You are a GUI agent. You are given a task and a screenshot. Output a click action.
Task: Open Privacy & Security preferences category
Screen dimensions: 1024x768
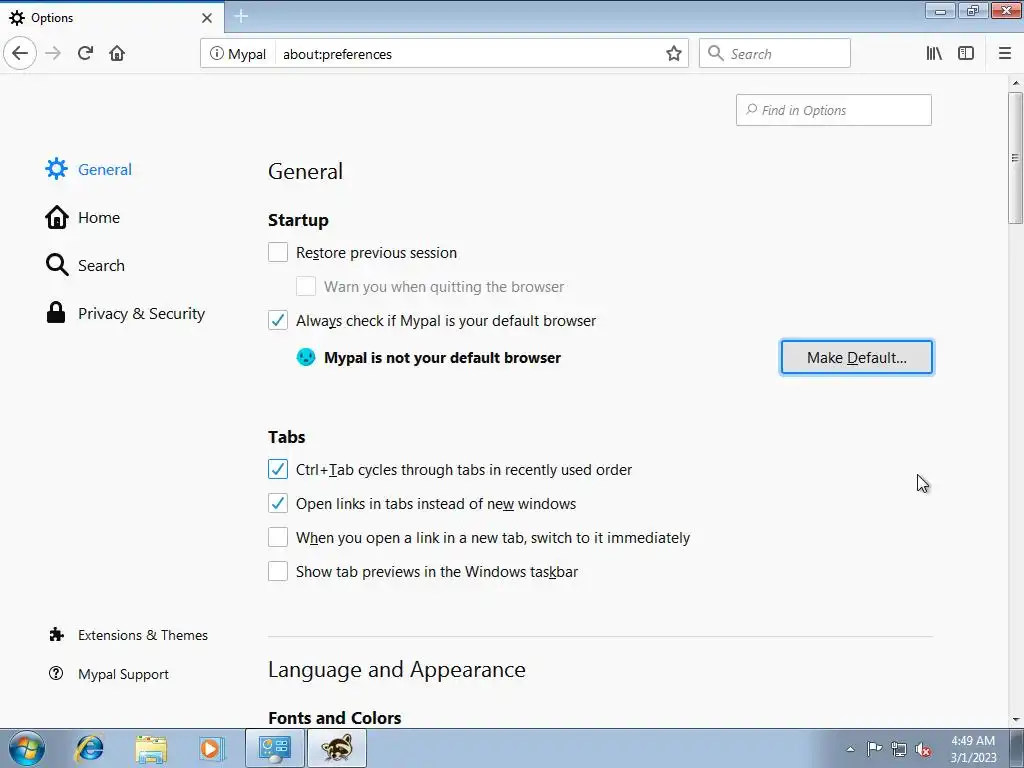pyautogui.click(x=125, y=313)
